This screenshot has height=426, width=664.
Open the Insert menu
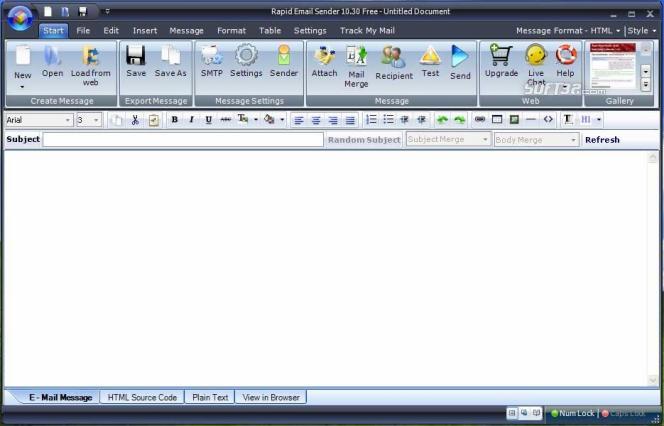[x=145, y=30]
